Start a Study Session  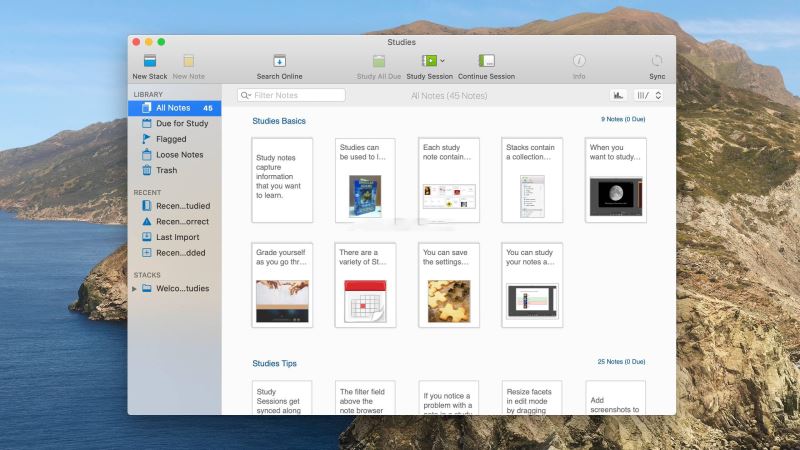pos(429,66)
